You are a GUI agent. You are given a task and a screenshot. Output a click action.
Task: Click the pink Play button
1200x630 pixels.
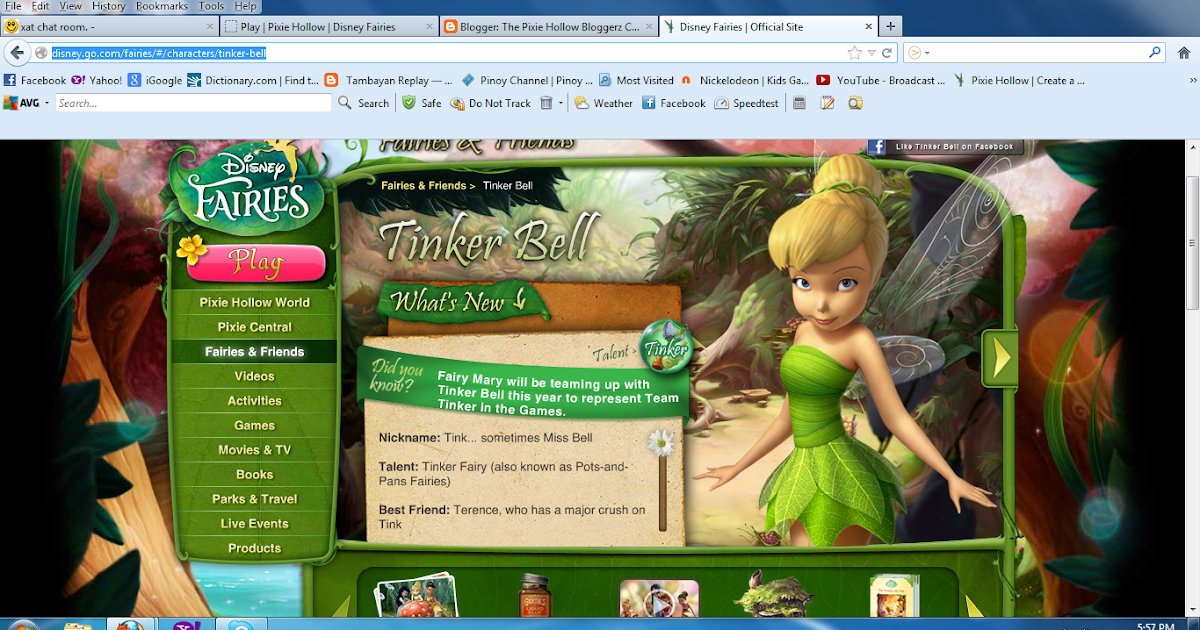click(255, 262)
